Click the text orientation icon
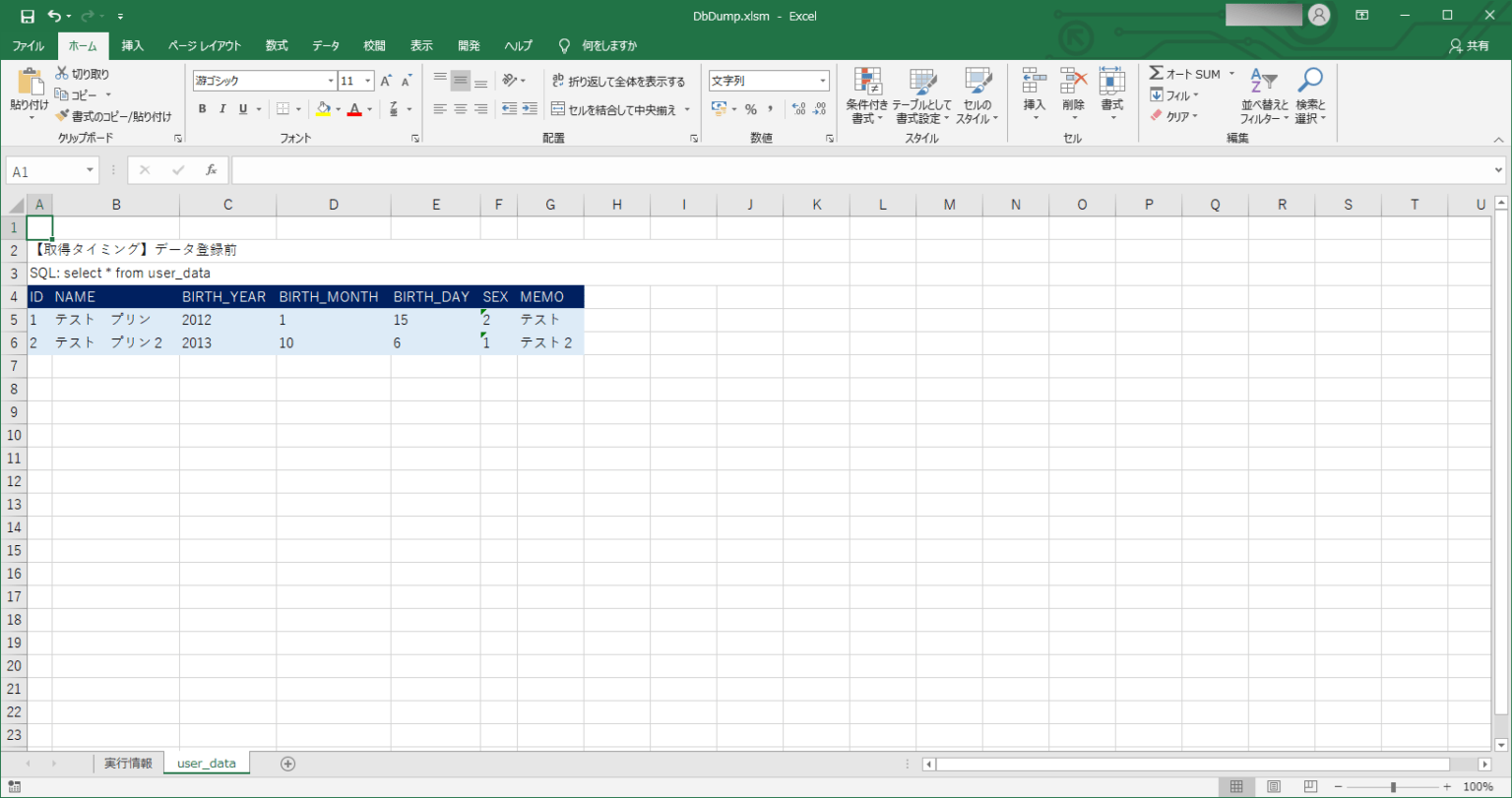The image size is (1512, 798). [509, 81]
